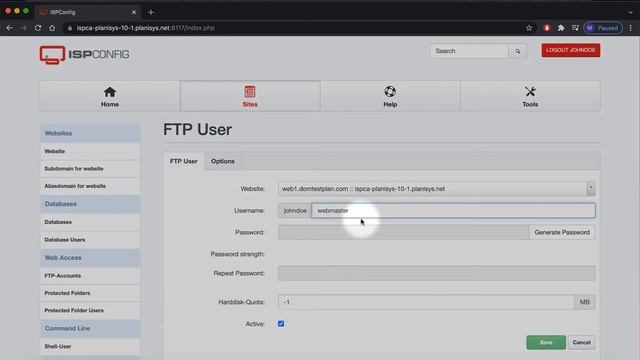This screenshot has width=640, height=360.
Task: Go forward with browser forward arrow
Action: click(24, 28)
